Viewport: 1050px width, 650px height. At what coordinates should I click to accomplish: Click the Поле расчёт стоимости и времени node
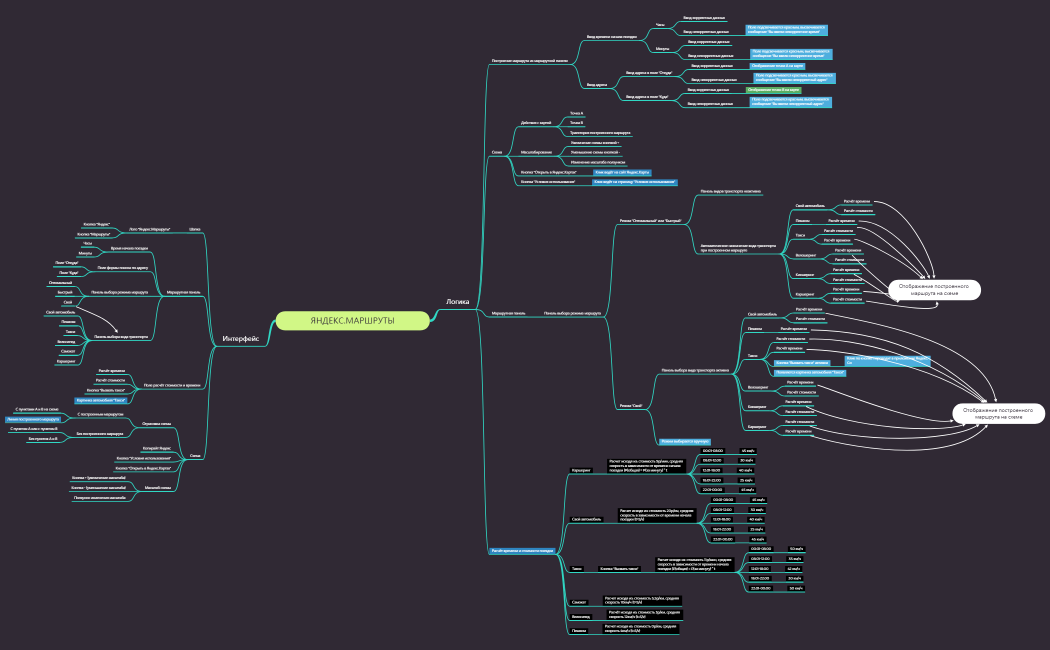point(166,385)
